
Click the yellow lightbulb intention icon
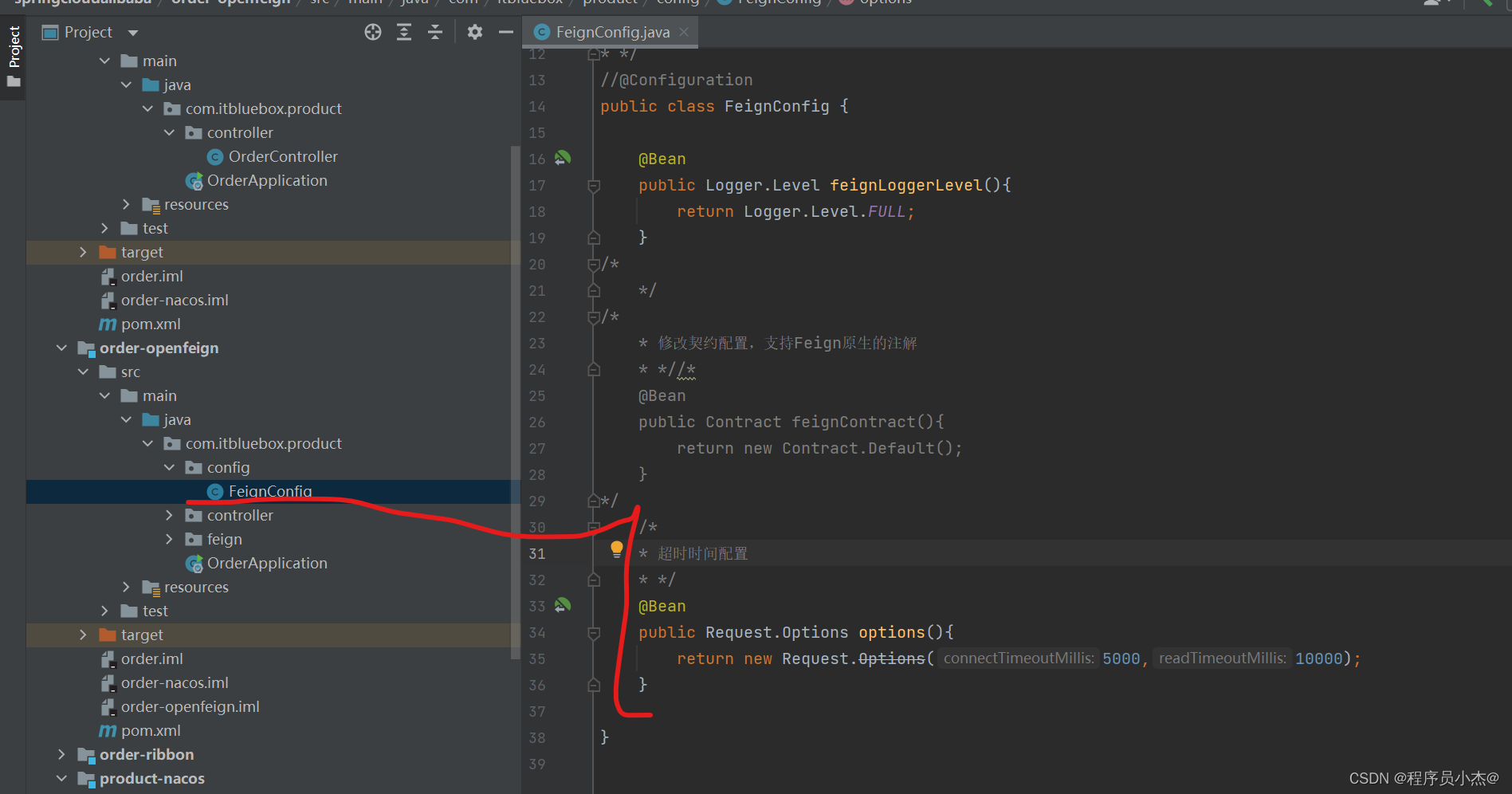tap(616, 548)
